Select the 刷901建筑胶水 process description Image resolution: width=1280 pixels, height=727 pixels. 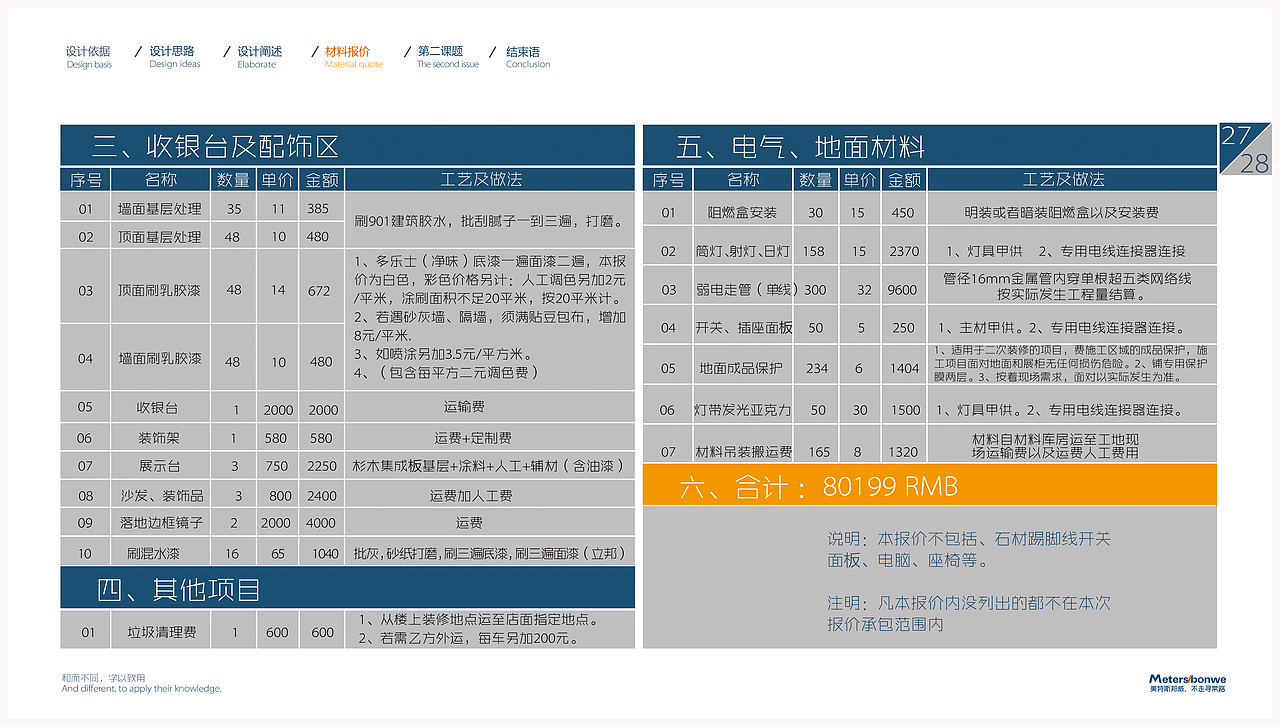[x=489, y=222]
